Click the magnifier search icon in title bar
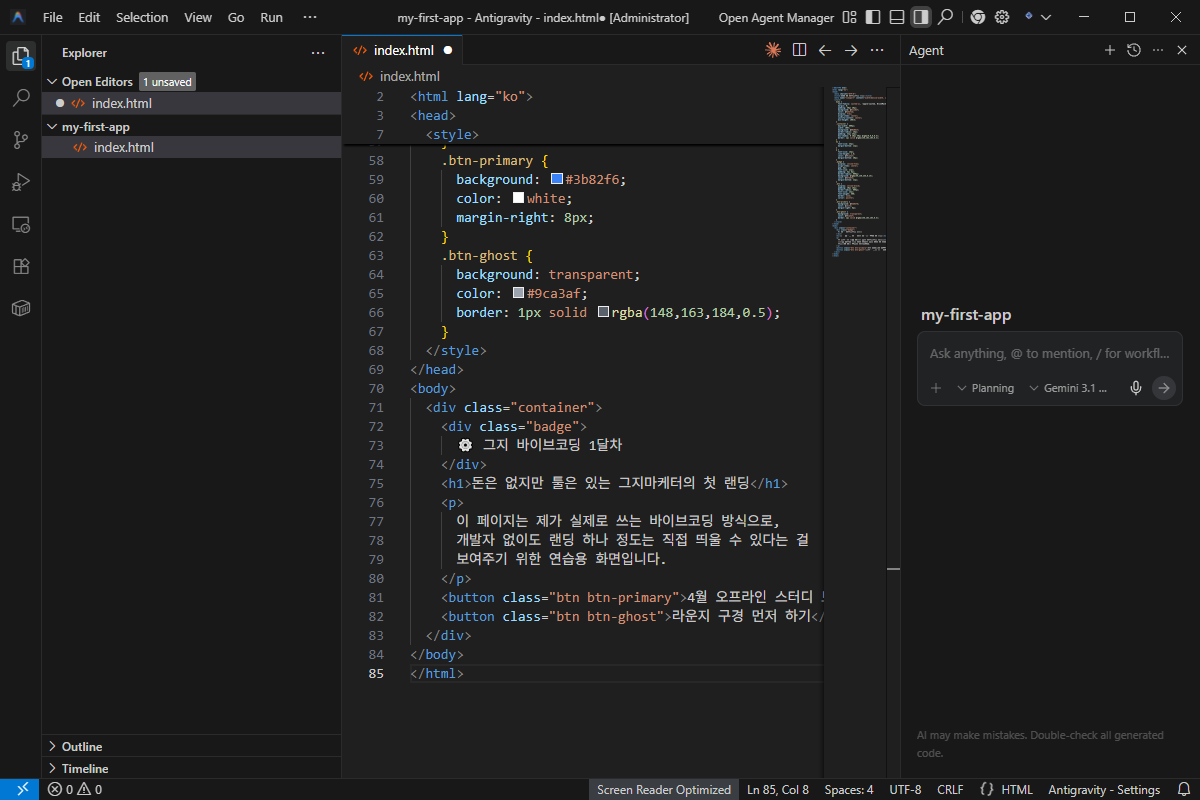This screenshot has height=800, width=1200. (945, 17)
